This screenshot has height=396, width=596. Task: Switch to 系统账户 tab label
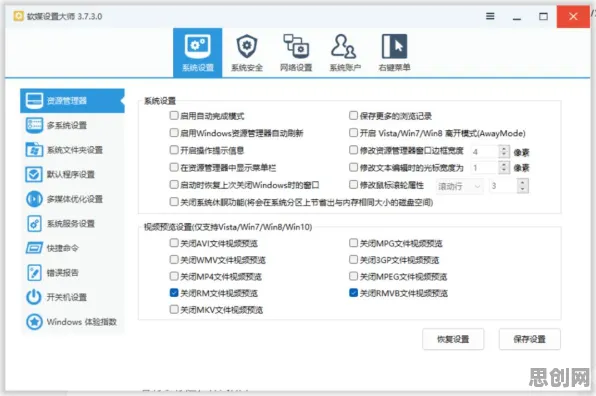pyautogui.click(x=345, y=68)
